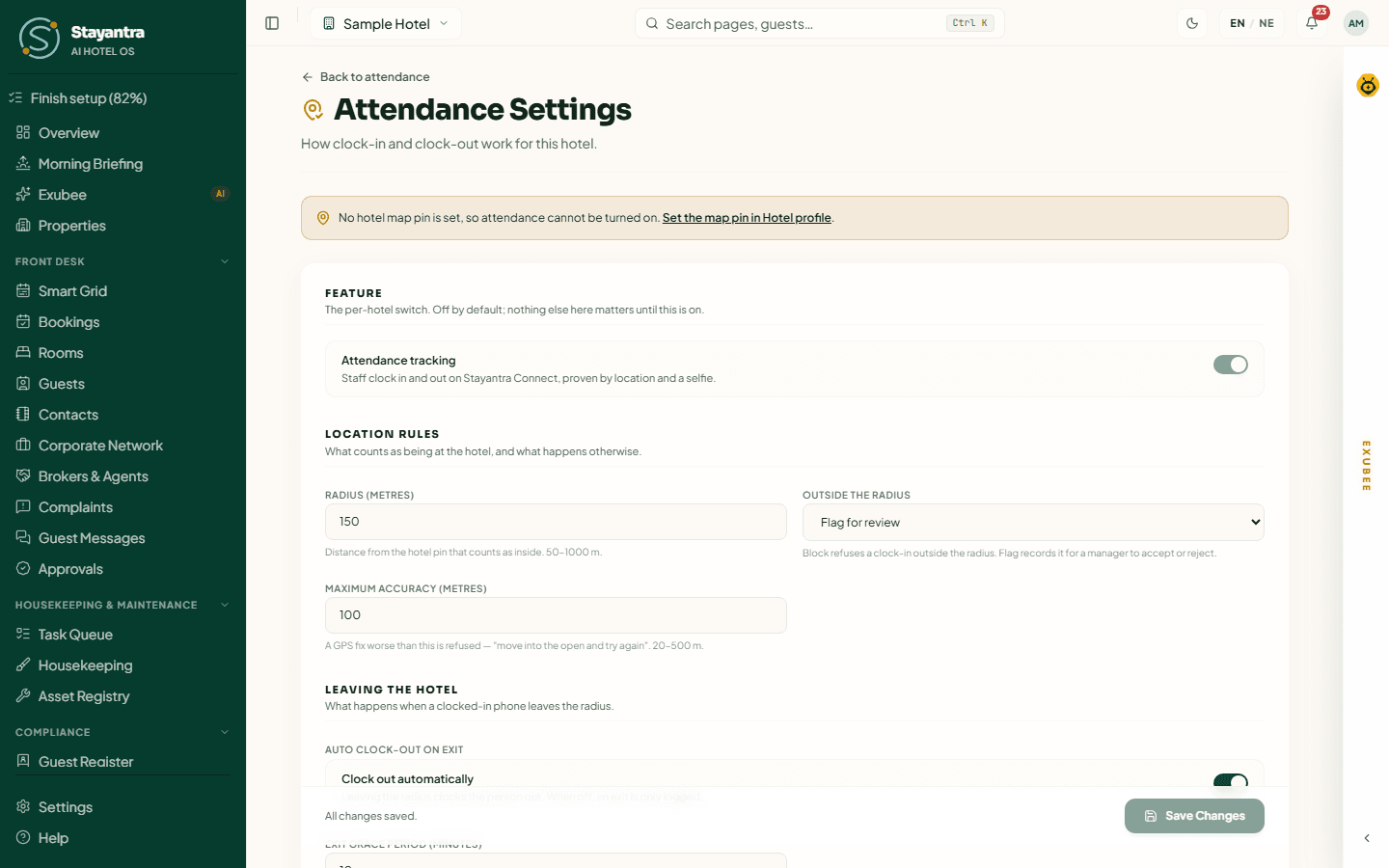This screenshot has height=868, width=1389.
Task: Open Corporate Network in the sidebar
Action: pyautogui.click(x=123, y=445)
